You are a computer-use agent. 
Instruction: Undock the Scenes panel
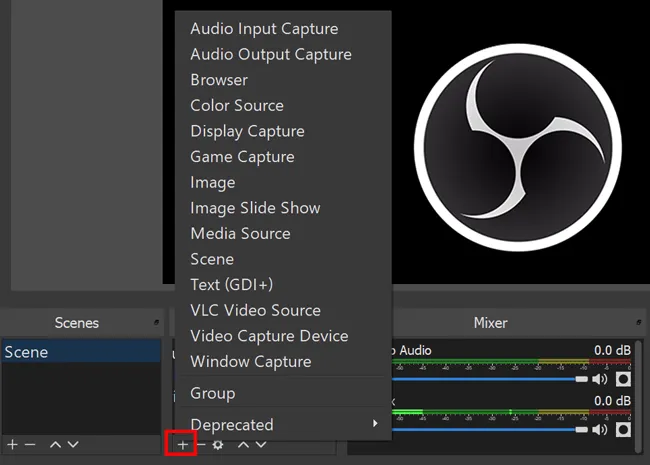pyautogui.click(x=156, y=322)
